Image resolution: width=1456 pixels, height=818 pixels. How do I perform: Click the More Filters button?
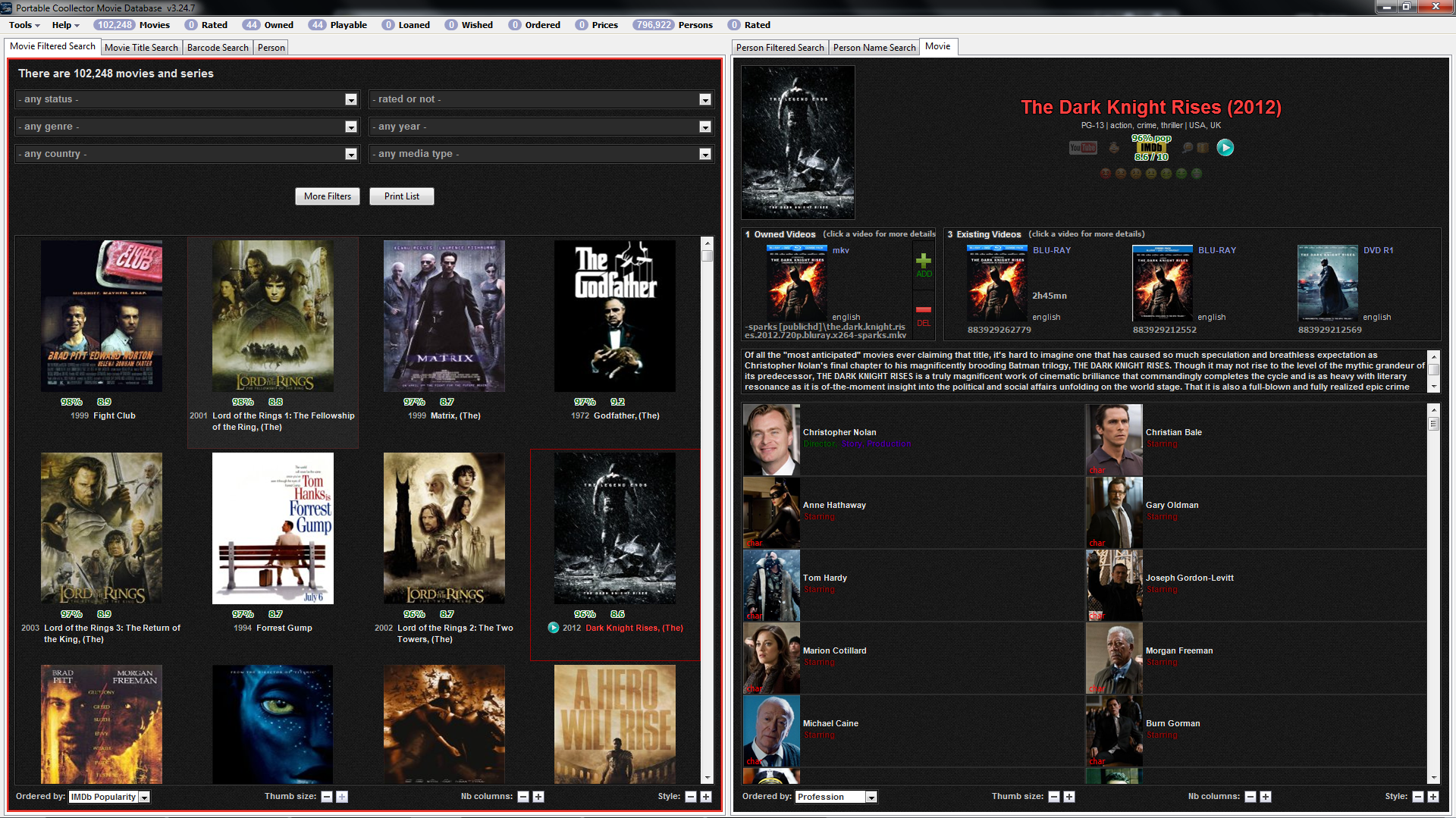click(x=328, y=196)
